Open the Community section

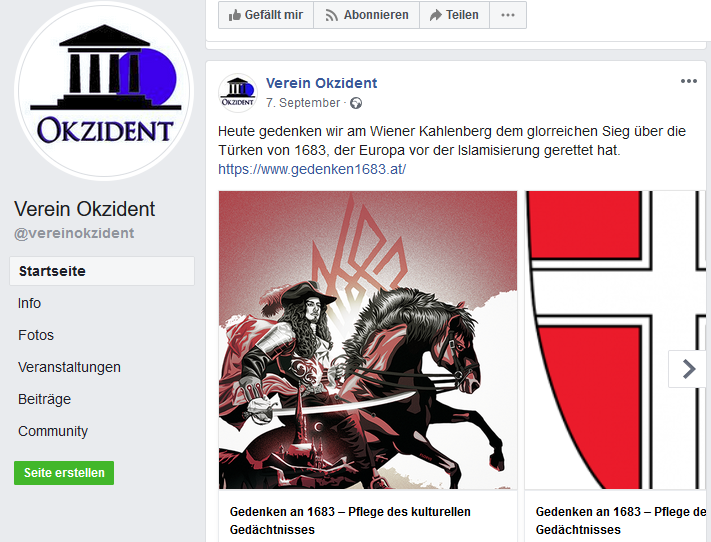tap(53, 431)
